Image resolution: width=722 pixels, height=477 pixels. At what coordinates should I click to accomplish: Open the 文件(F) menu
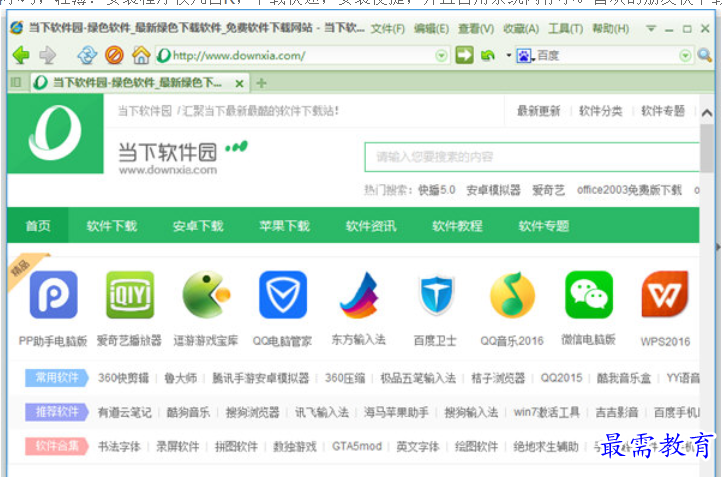pyautogui.click(x=388, y=29)
